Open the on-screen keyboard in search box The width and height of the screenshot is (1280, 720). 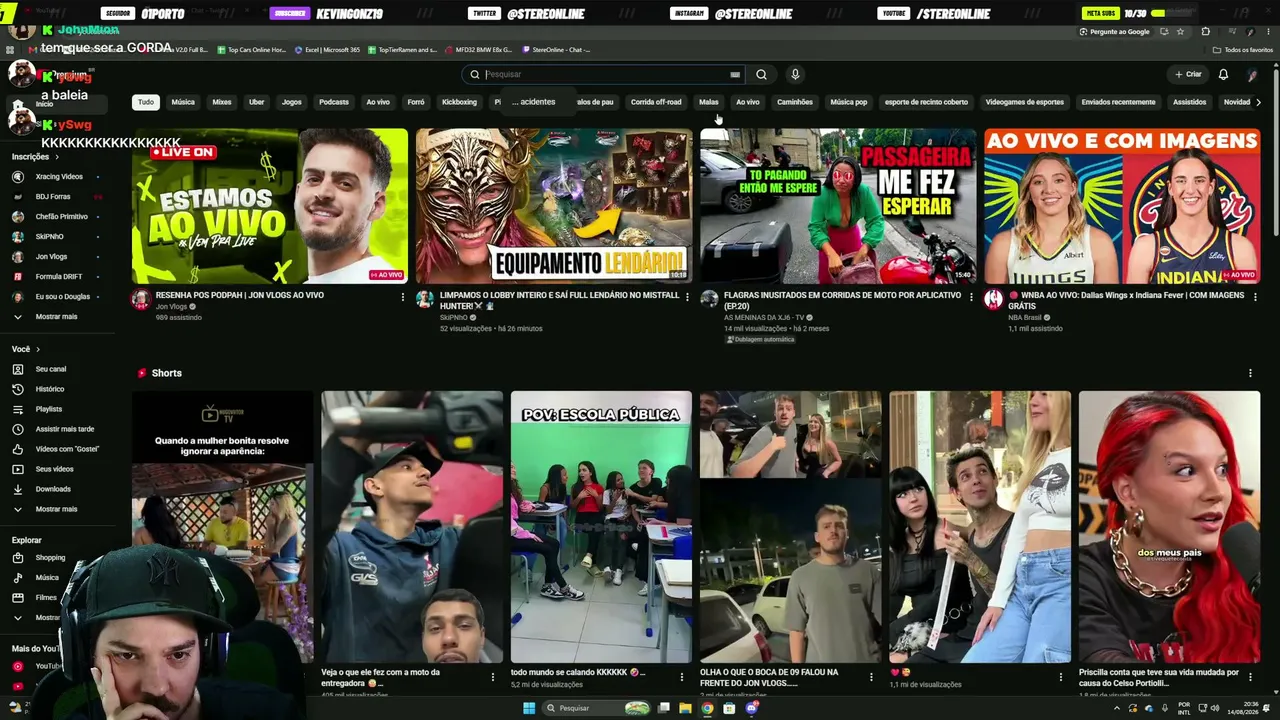[x=735, y=74]
